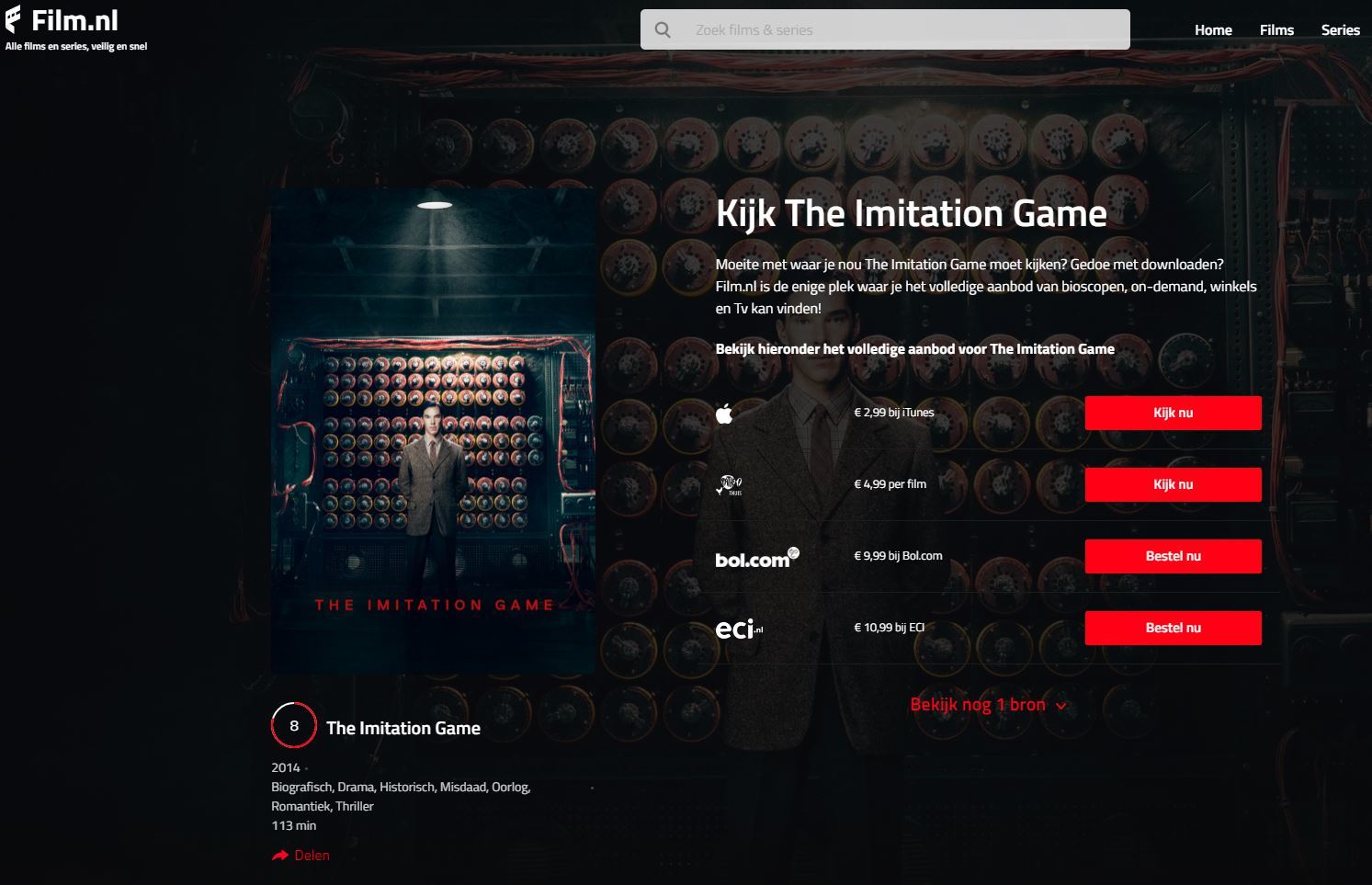Click the Delen share link

click(x=312, y=856)
